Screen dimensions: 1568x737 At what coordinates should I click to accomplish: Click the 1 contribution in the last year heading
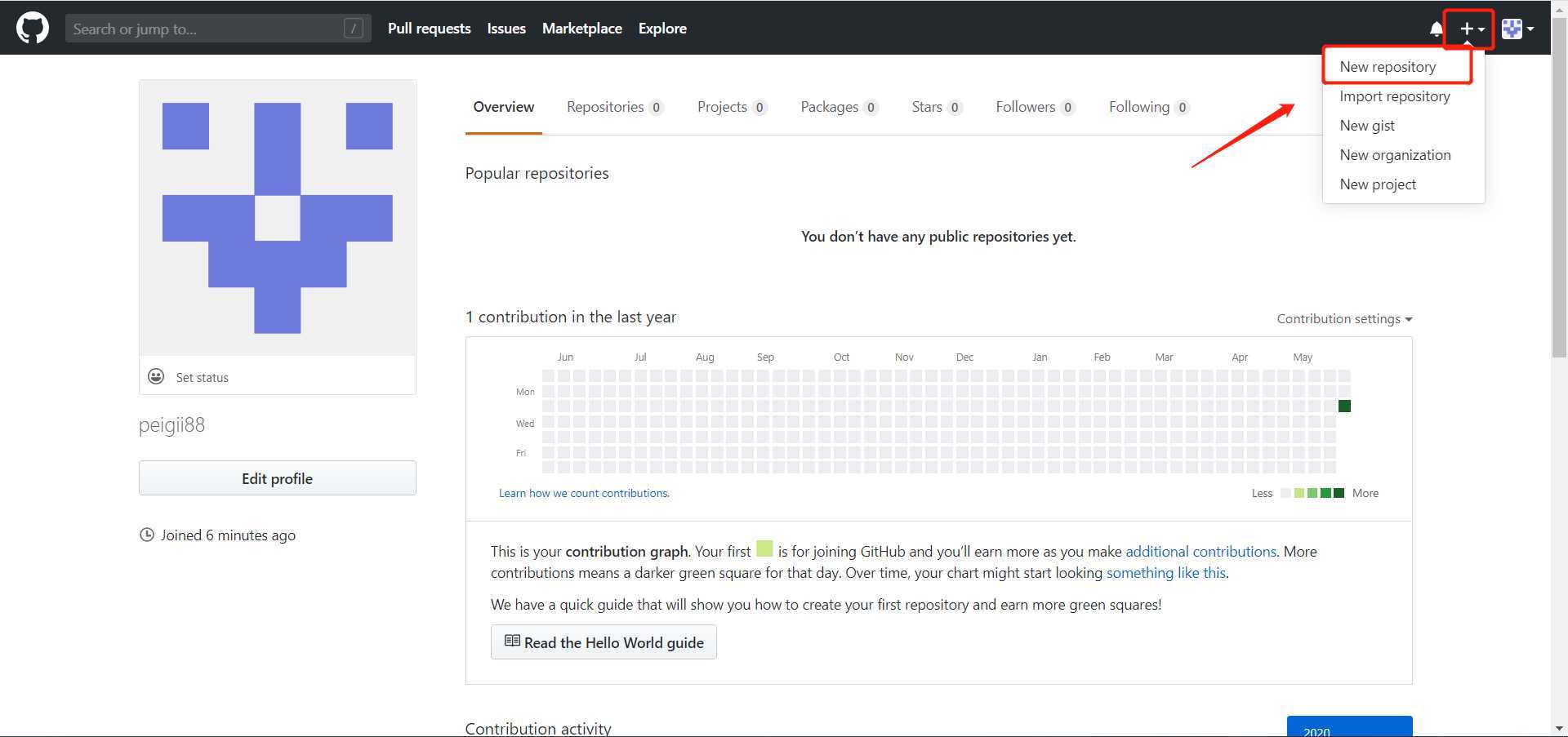click(571, 317)
